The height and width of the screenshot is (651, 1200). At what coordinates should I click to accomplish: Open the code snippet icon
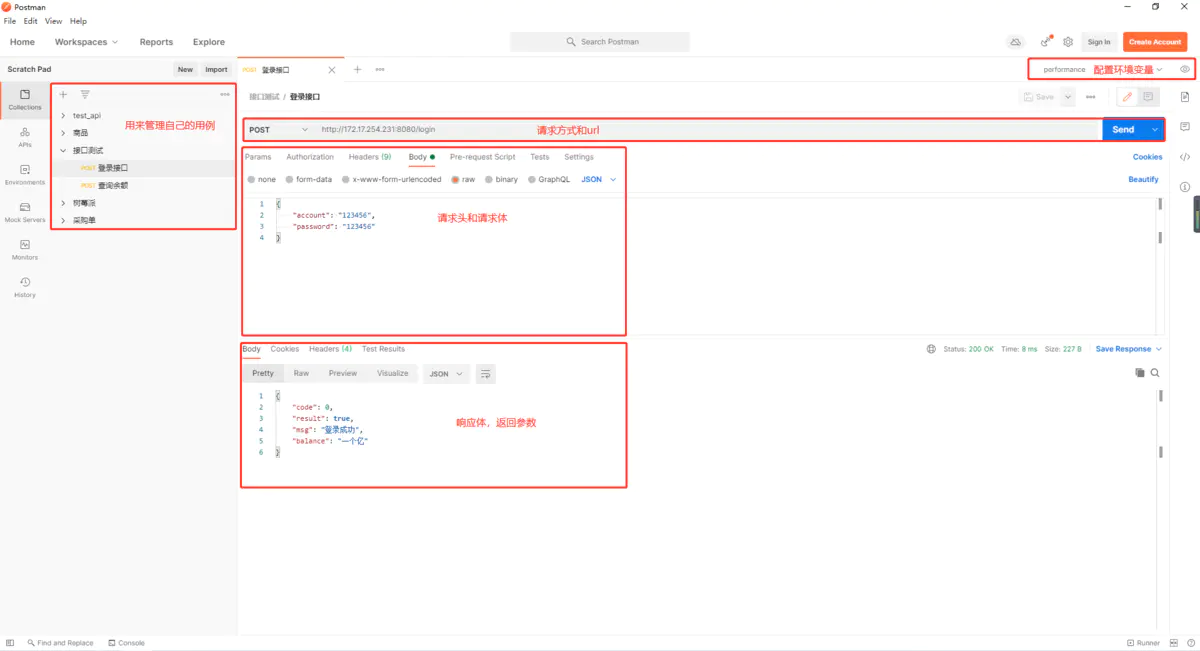click(1185, 157)
